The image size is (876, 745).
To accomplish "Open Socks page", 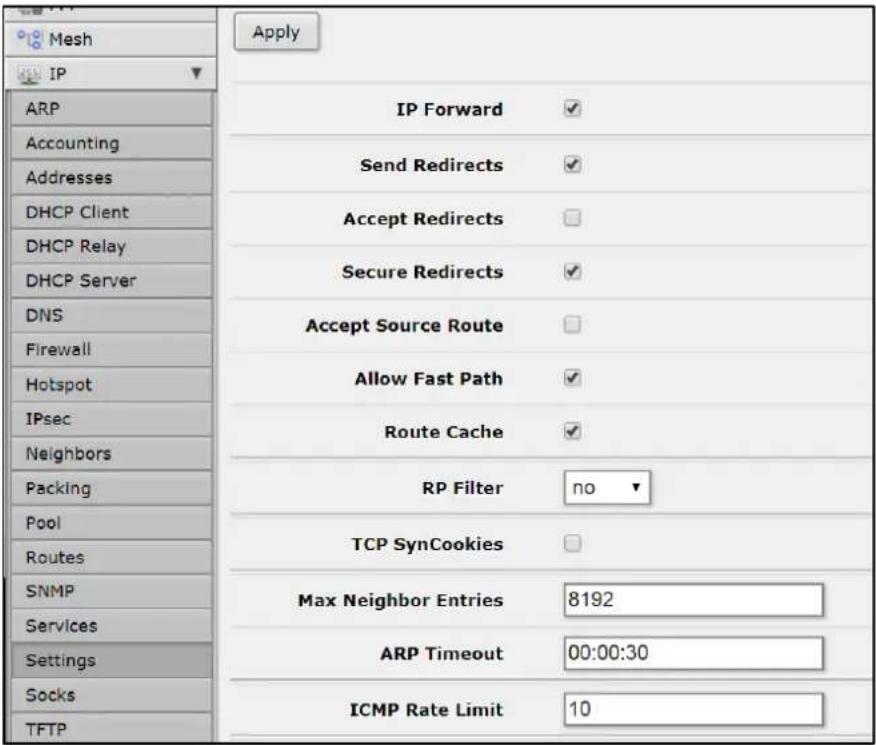I will 112,695.
